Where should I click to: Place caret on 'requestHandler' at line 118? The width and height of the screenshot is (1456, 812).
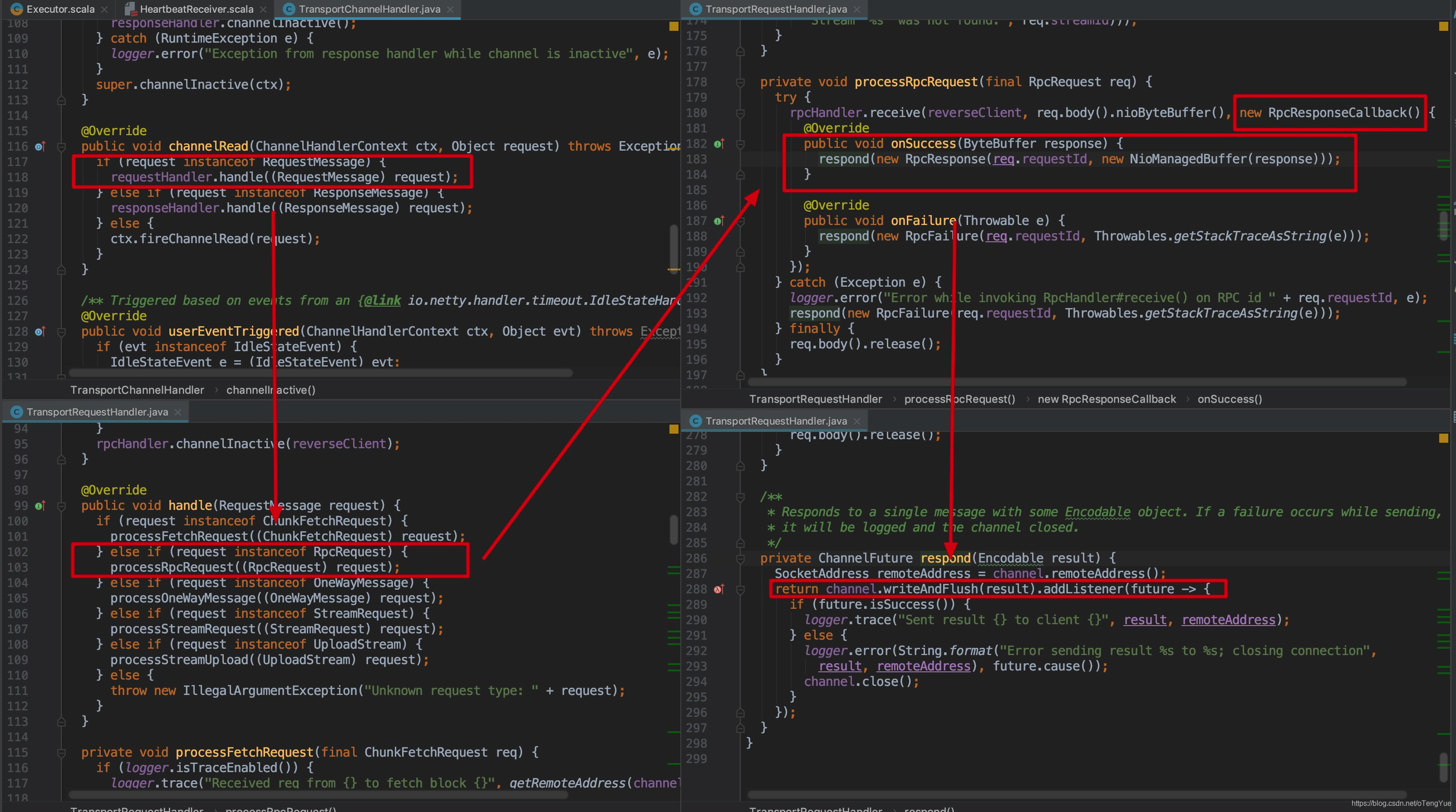pos(161,177)
